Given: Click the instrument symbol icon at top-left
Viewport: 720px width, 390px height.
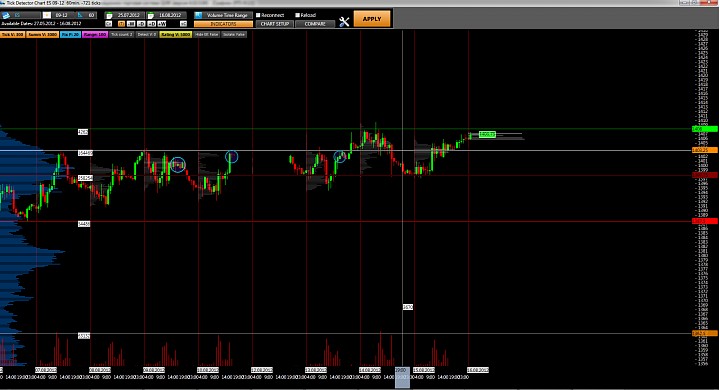Looking at the screenshot, I should click(x=6, y=15).
